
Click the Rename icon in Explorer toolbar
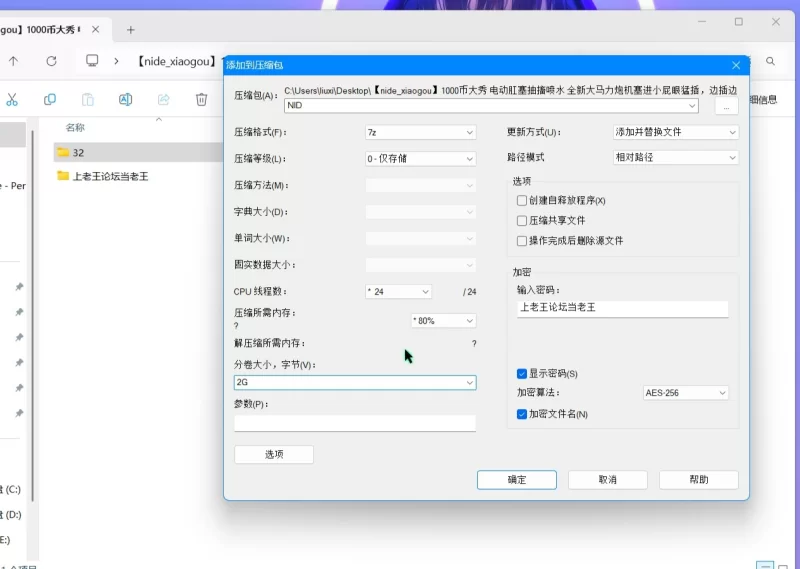pyautogui.click(x=126, y=99)
